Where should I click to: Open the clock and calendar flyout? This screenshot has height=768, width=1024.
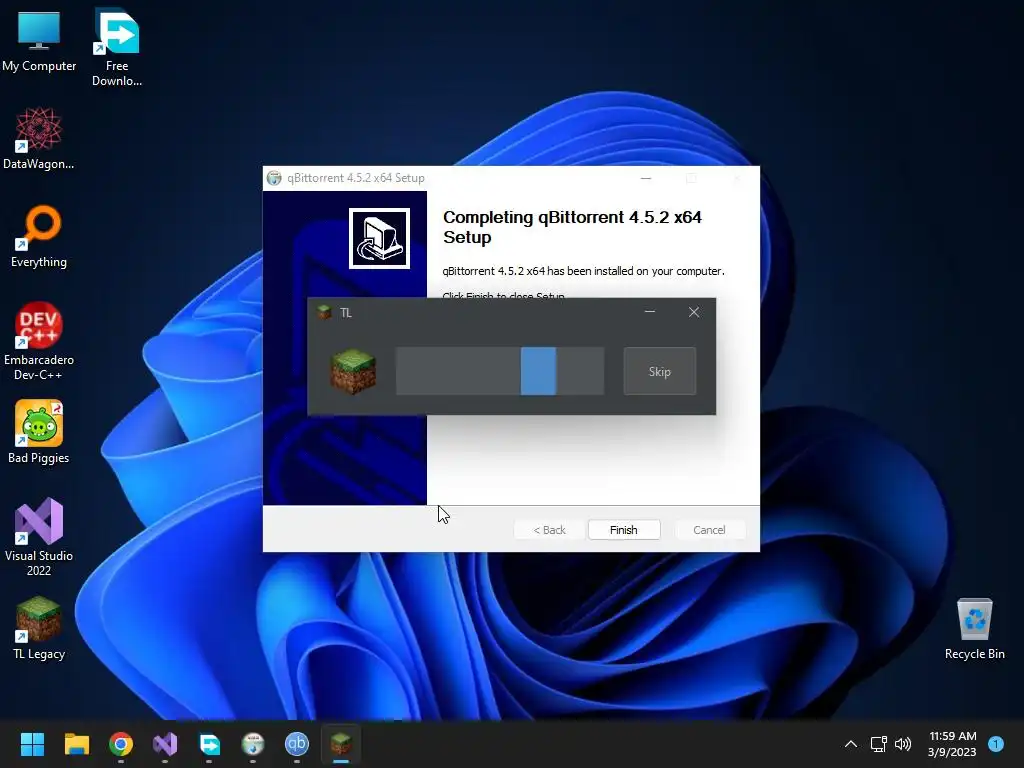[952, 744]
